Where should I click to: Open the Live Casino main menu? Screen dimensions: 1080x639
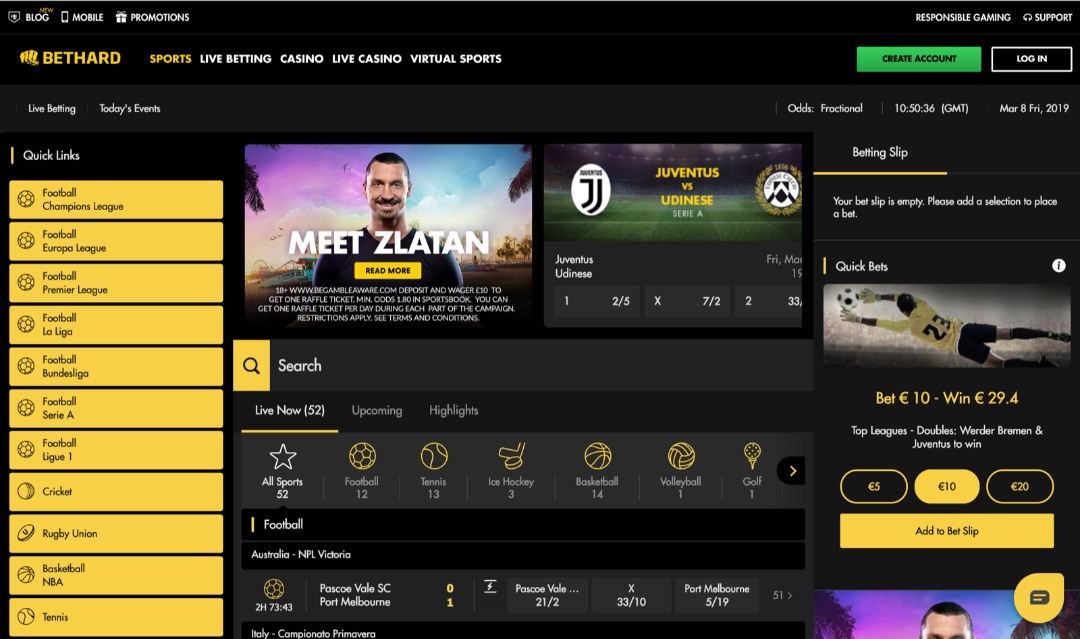[366, 59]
